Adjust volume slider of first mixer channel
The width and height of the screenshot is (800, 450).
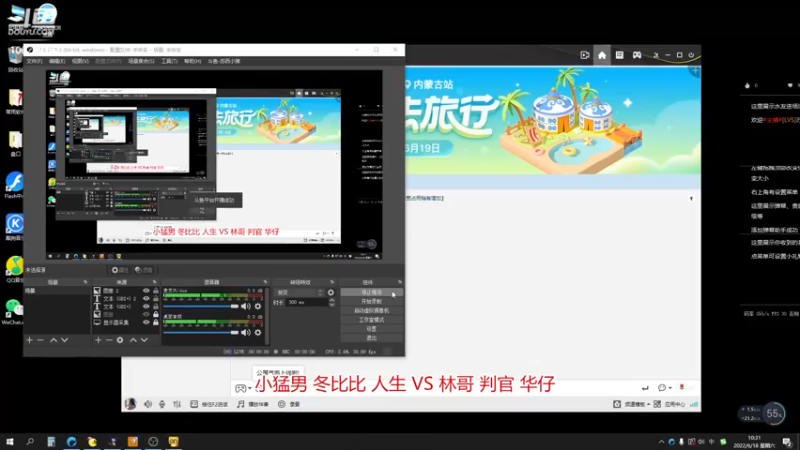coord(201,307)
